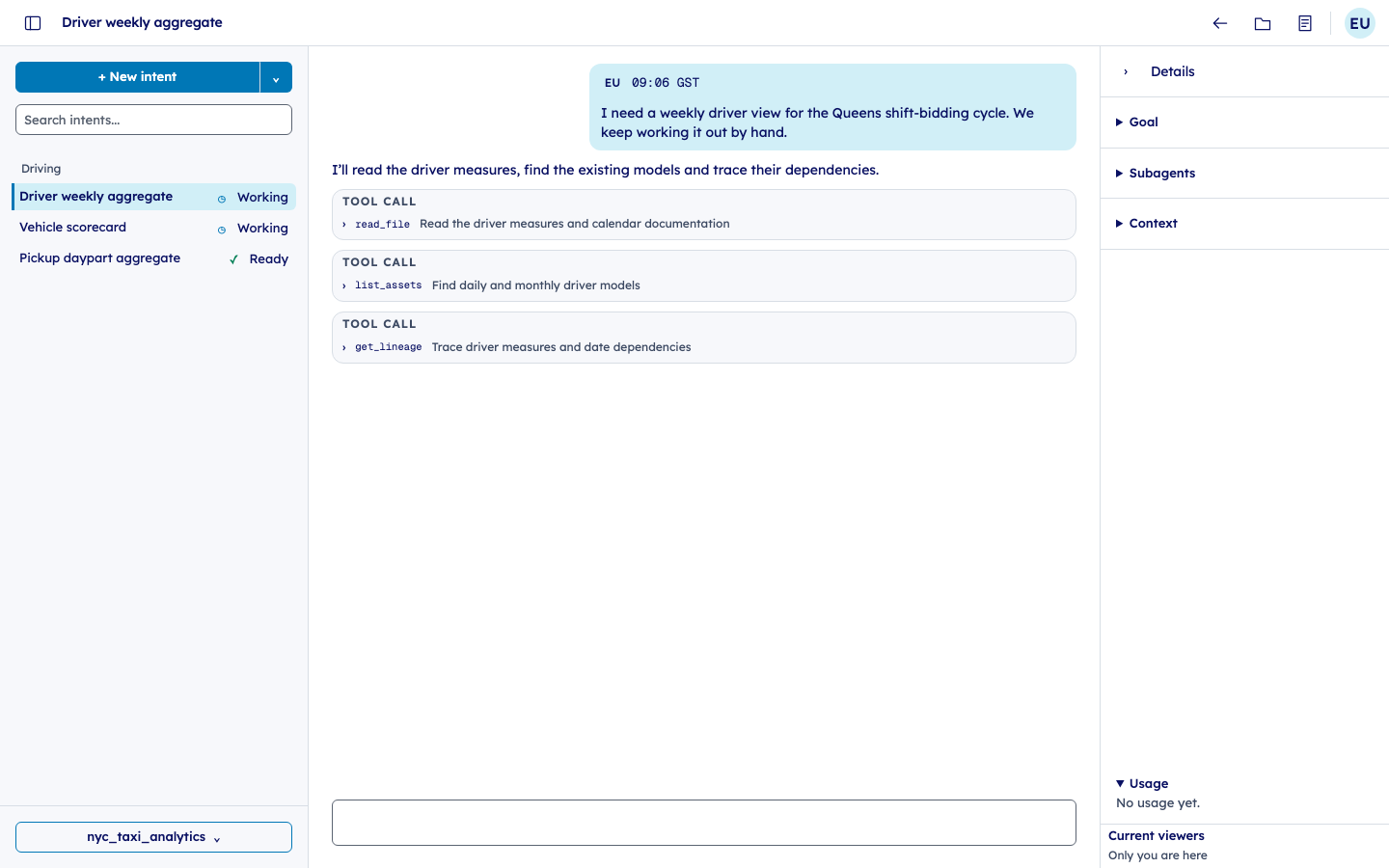Screen dimensions: 1389x868
Task: Open the nyc_taxi_analytics project selector
Action: coord(153,837)
